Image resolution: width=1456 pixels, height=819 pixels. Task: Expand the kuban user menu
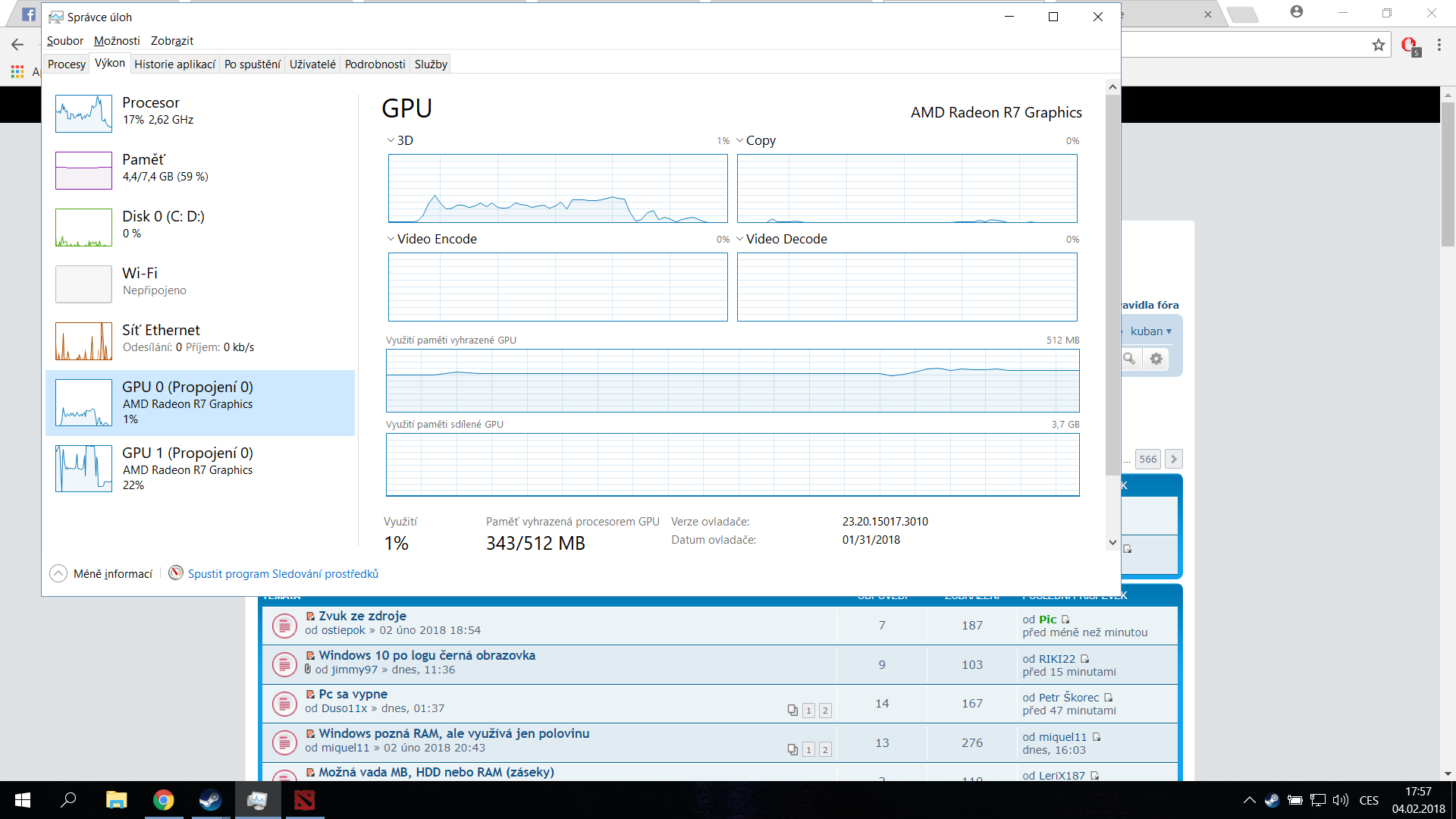(x=1150, y=331)
